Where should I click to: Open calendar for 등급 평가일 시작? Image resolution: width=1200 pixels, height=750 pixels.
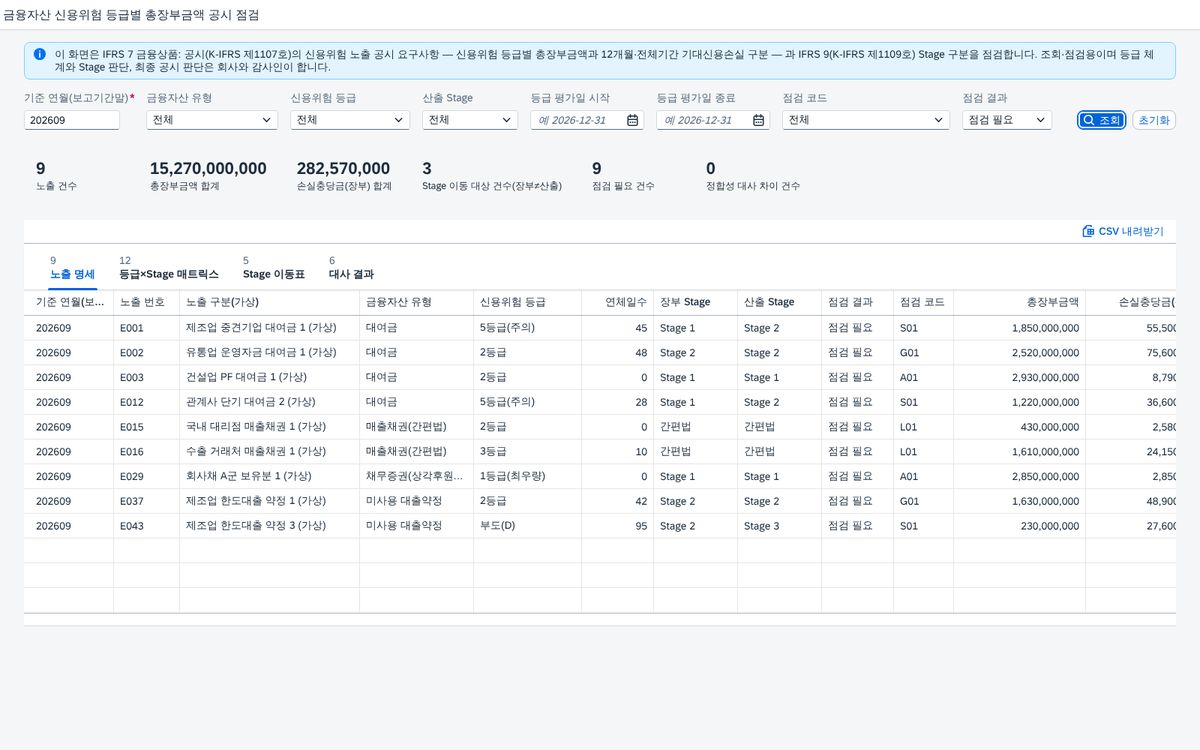633,120
